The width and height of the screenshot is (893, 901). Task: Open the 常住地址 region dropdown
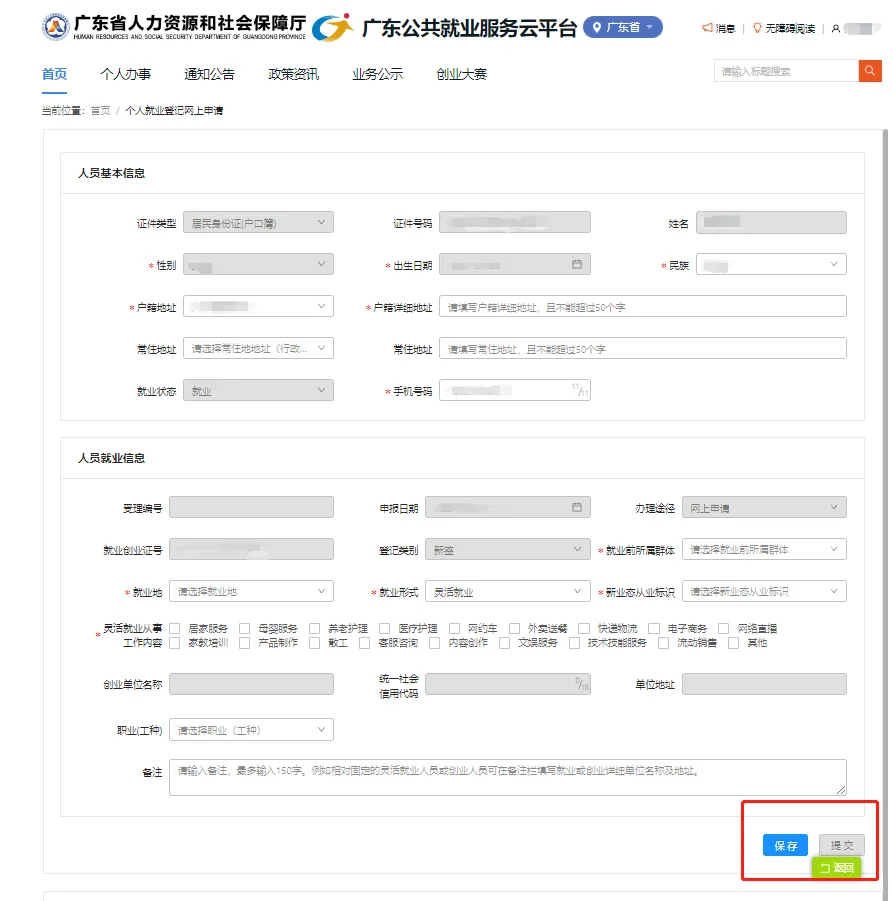pos(258,348)
